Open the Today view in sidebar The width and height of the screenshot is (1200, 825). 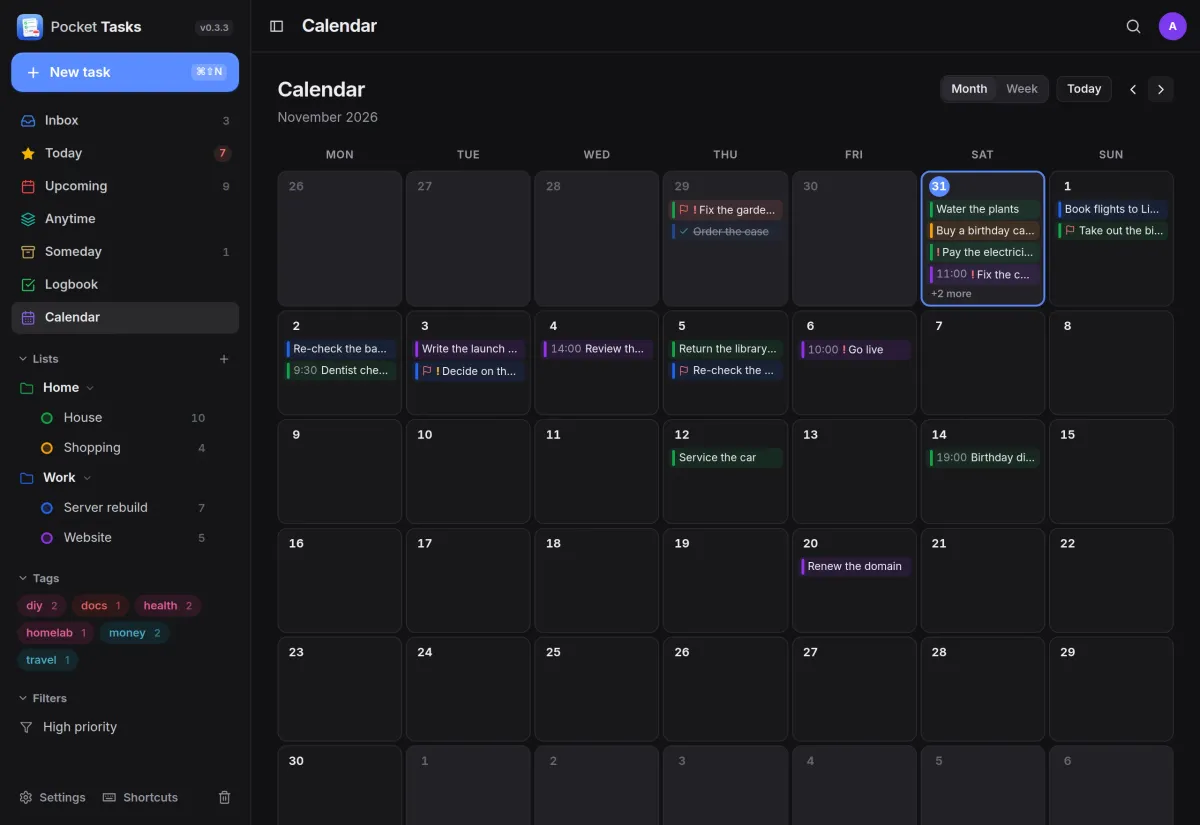(125, 153)
